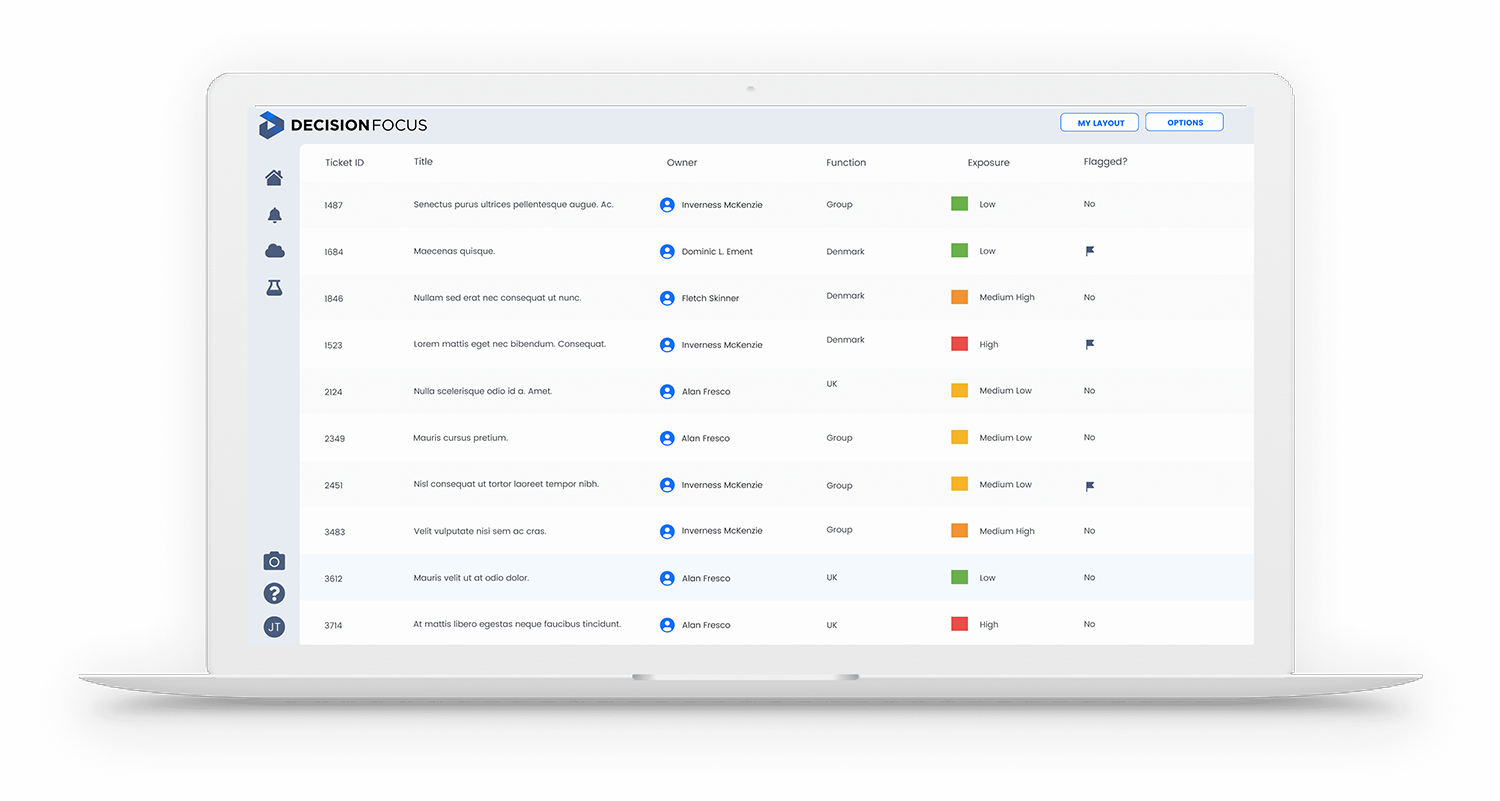Open 'Lorem mattis eget nec bibendum' title
Image resolution: width=1500 pixels, height=801 pixels.
pos(509,344)
